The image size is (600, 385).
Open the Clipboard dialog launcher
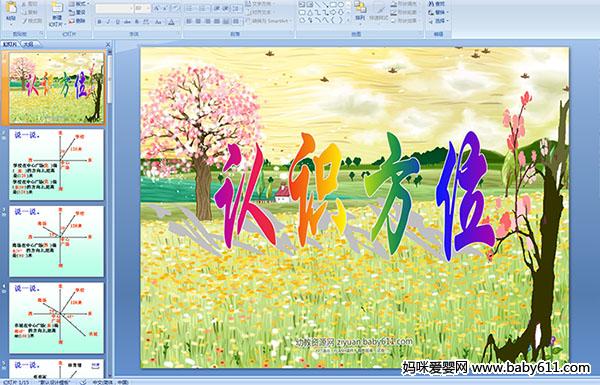(x=41, y=34)
